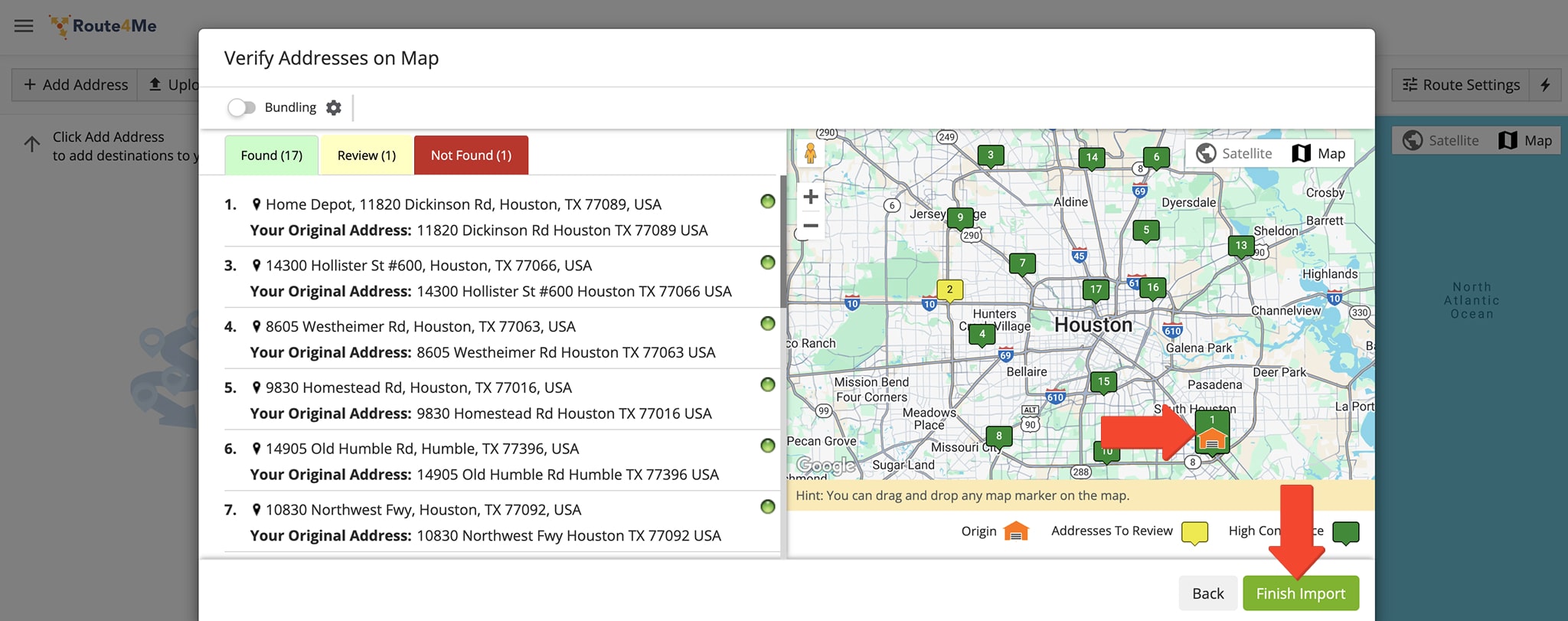Screen dimensions: 1568x621
Task: Click map marker 8 near Missouri City
Action: [998, 436]
